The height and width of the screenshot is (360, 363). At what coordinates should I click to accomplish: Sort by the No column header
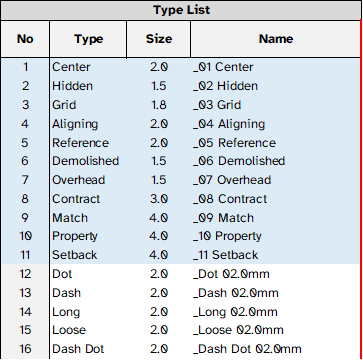25,39
